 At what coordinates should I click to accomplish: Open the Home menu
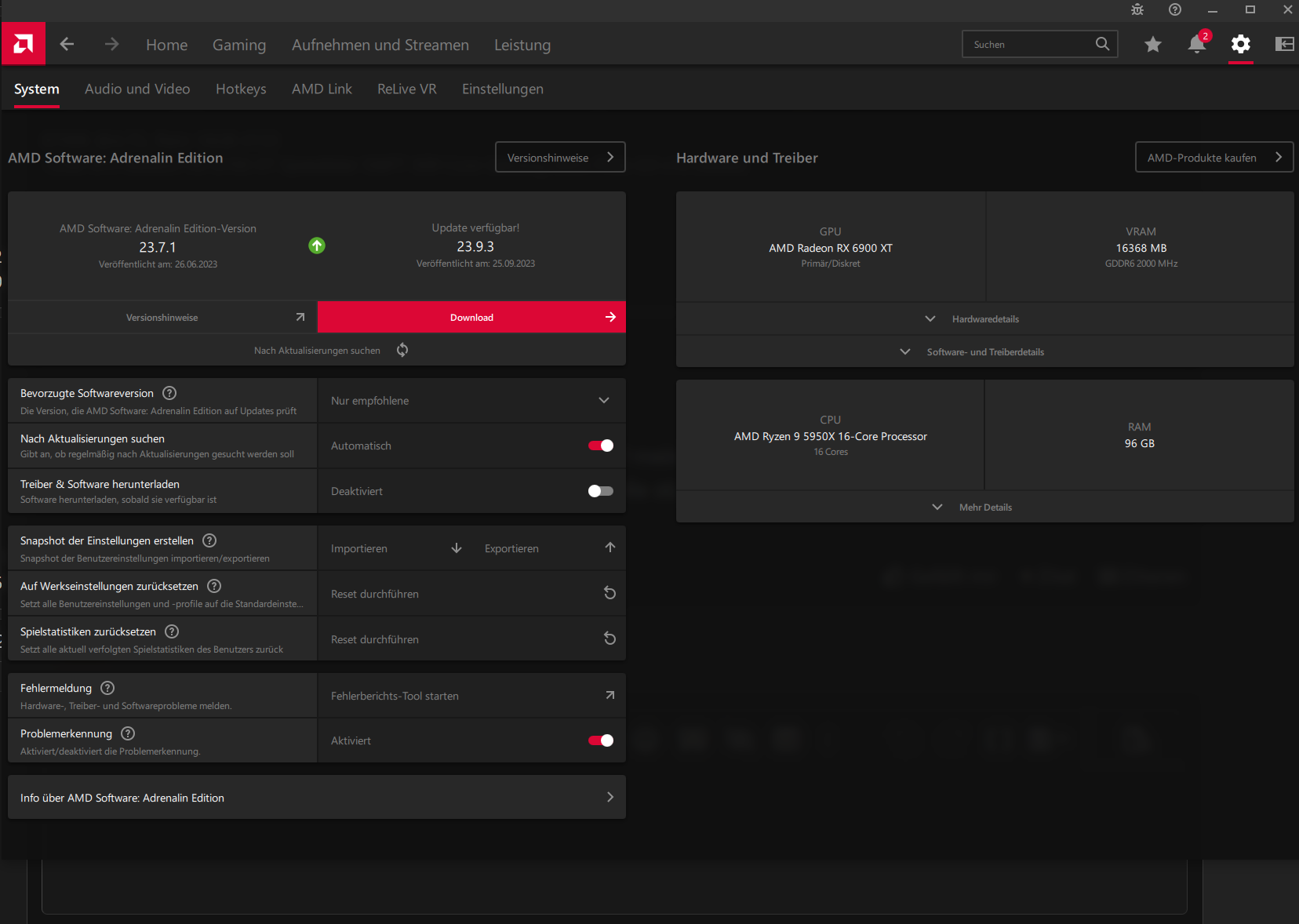pyautogui.click(x=167, y=45)
